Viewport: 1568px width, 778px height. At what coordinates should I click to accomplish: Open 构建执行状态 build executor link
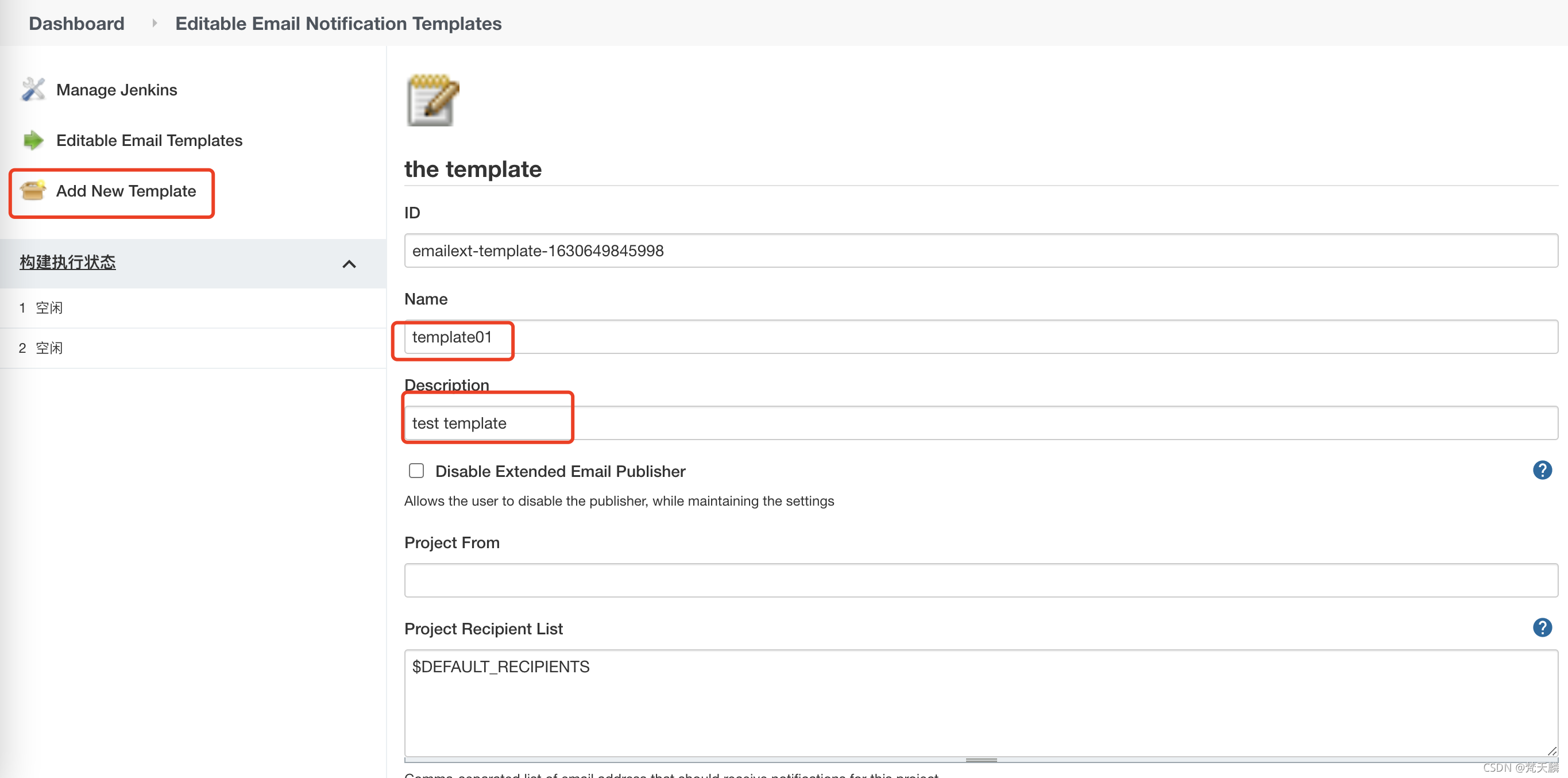coord(68,263)
